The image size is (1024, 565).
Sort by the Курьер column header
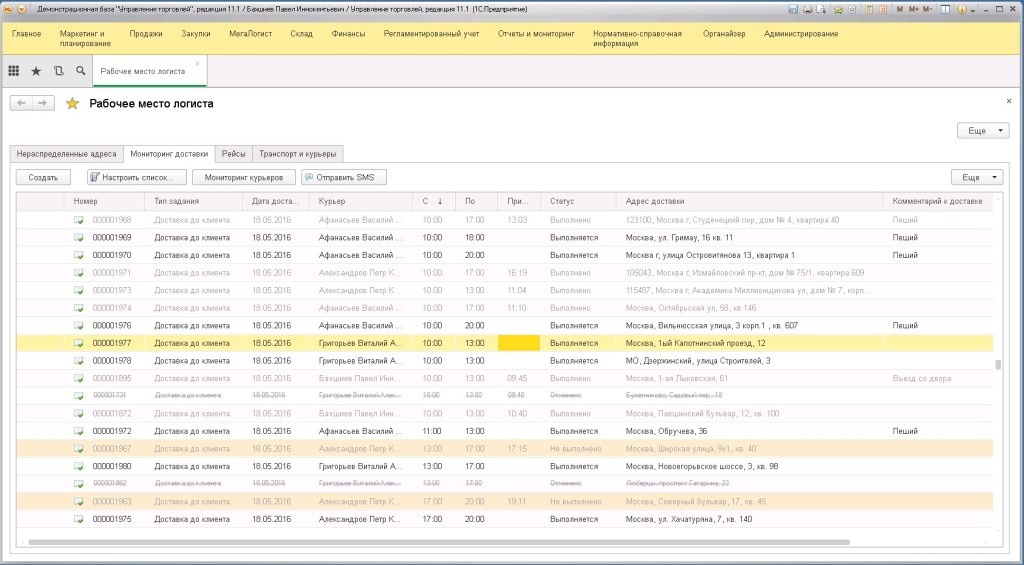tap(360, 201)
